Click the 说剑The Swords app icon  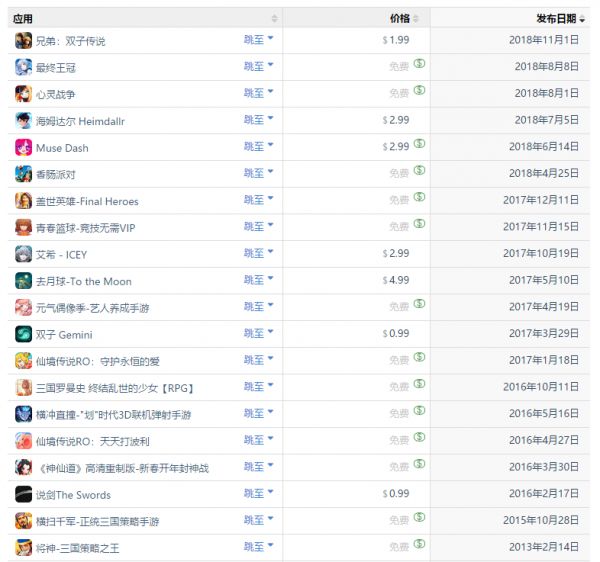pos(23,494)
